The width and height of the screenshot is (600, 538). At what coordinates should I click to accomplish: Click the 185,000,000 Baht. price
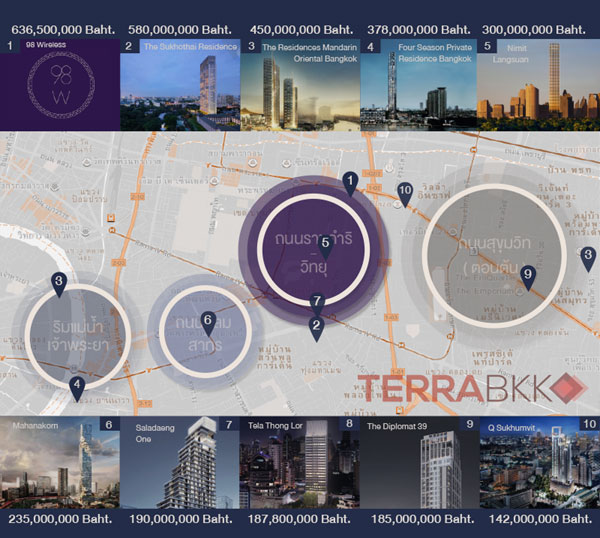tap(423, 519)
